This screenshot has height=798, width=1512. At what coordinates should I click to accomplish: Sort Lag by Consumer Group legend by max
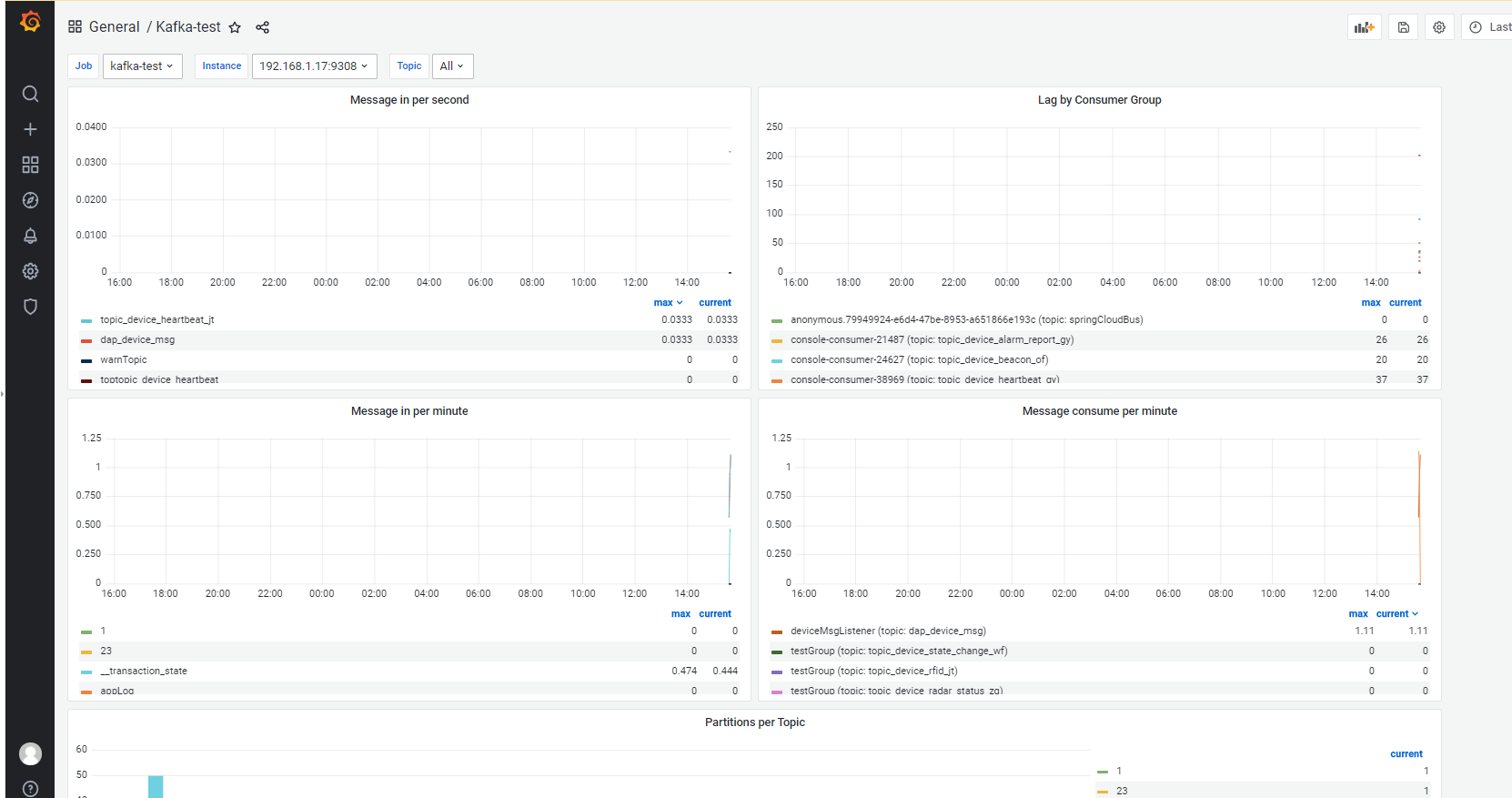(x=1371, y=303)
